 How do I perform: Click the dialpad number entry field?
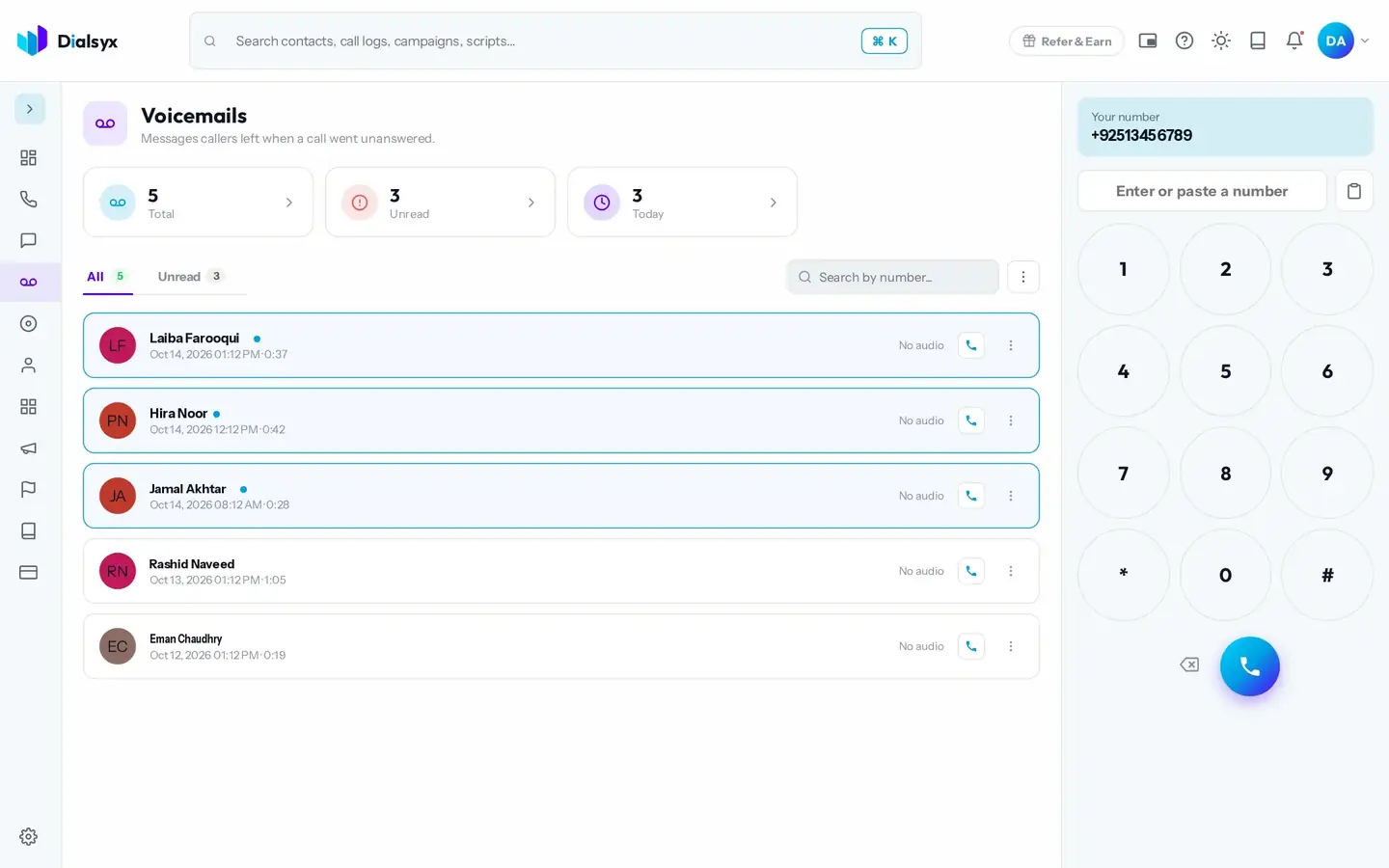(1202, 191)
